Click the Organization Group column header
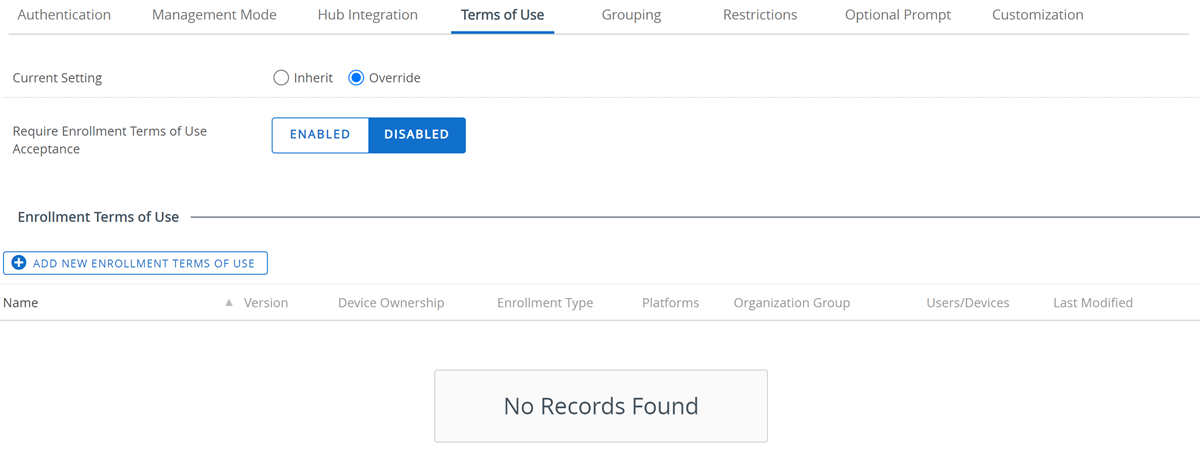The width and height of the screenshot is (1200, 452). tap(792, 302)
